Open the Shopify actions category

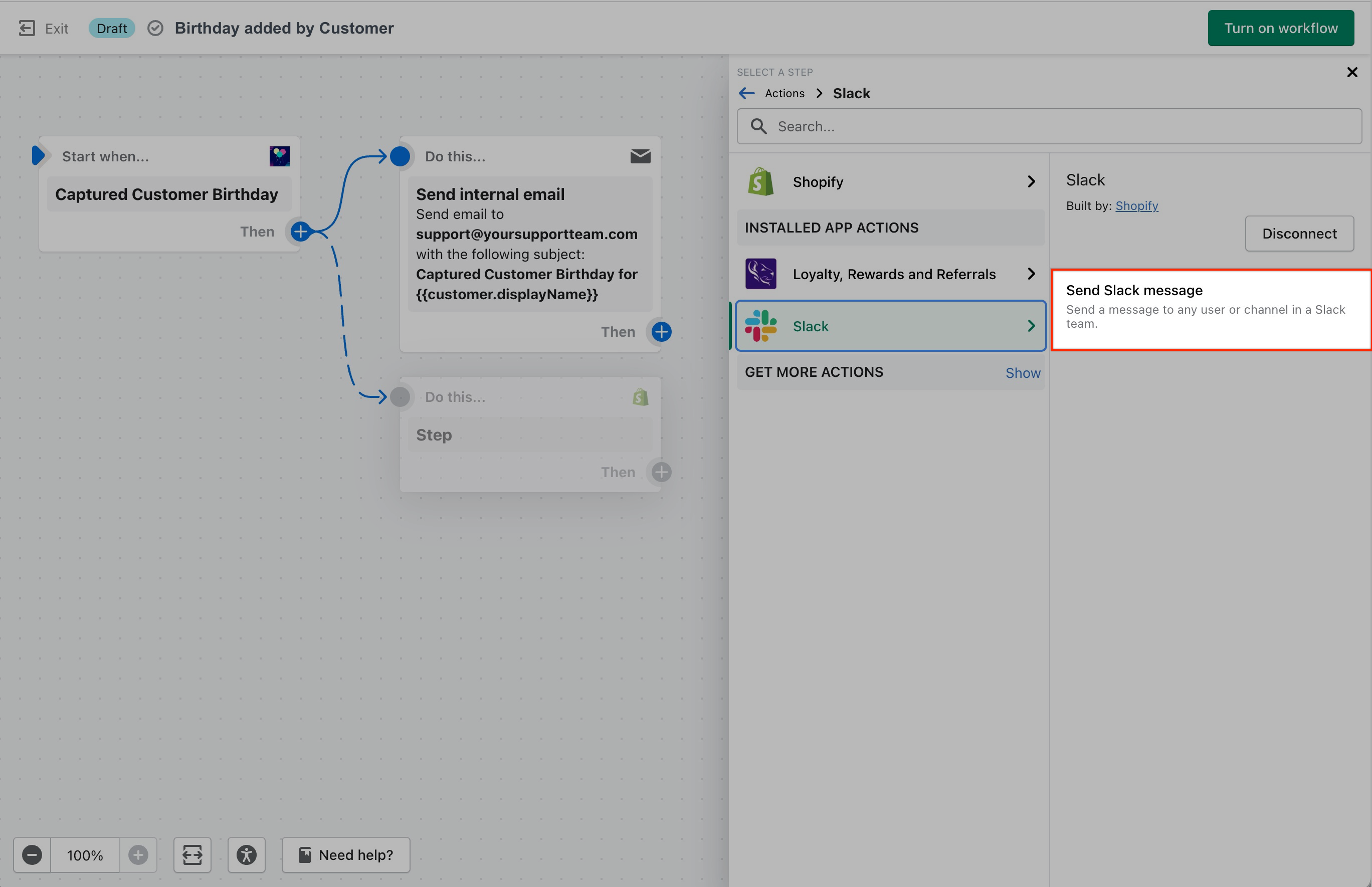pos(890,182)
